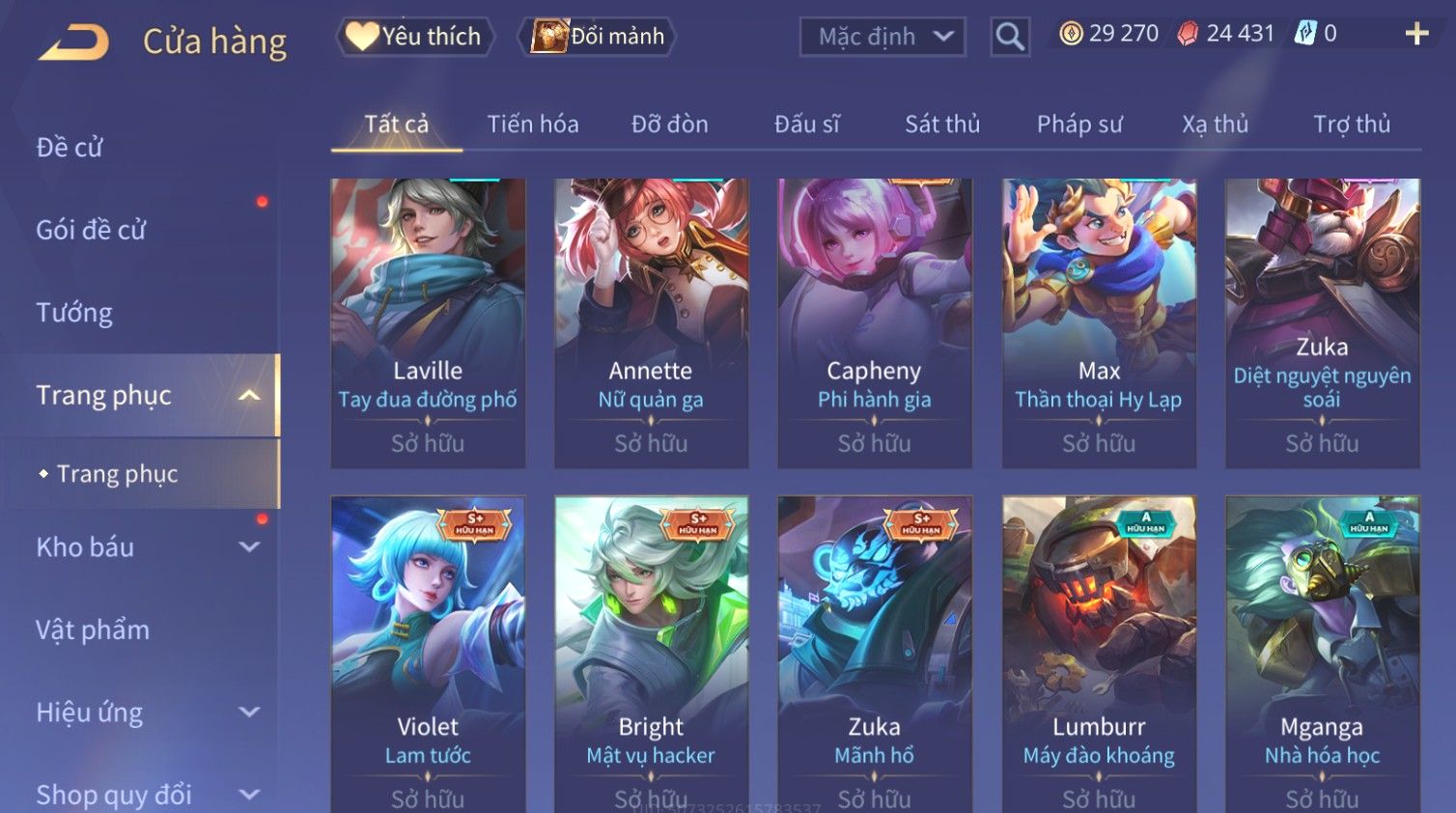Click the plus icon to add currency
This screenshot has height=813, width=1456.
pos(1416,34)
